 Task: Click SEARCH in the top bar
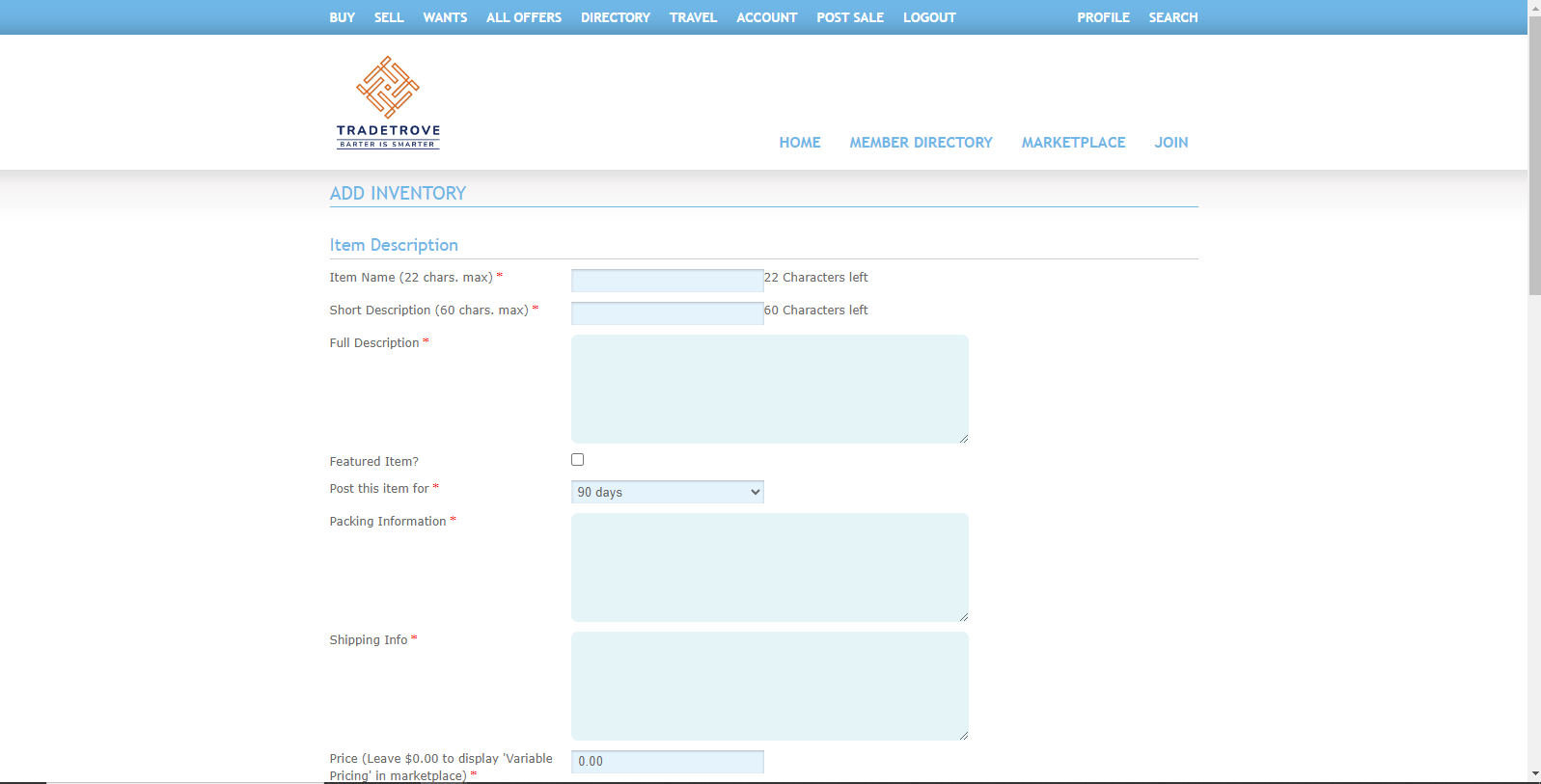click(x=1172, y=17)
